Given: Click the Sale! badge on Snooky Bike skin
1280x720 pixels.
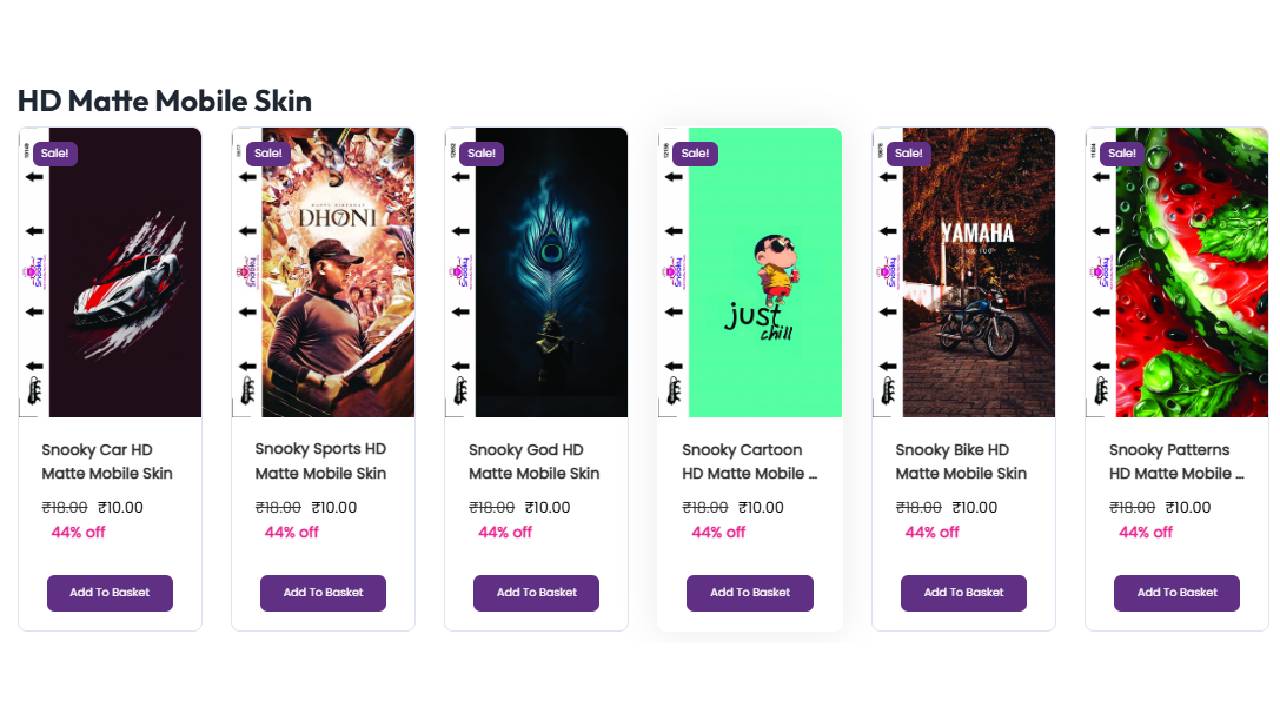Looking at the screenshot, I should pyautogui.click(x=908, y=153).
